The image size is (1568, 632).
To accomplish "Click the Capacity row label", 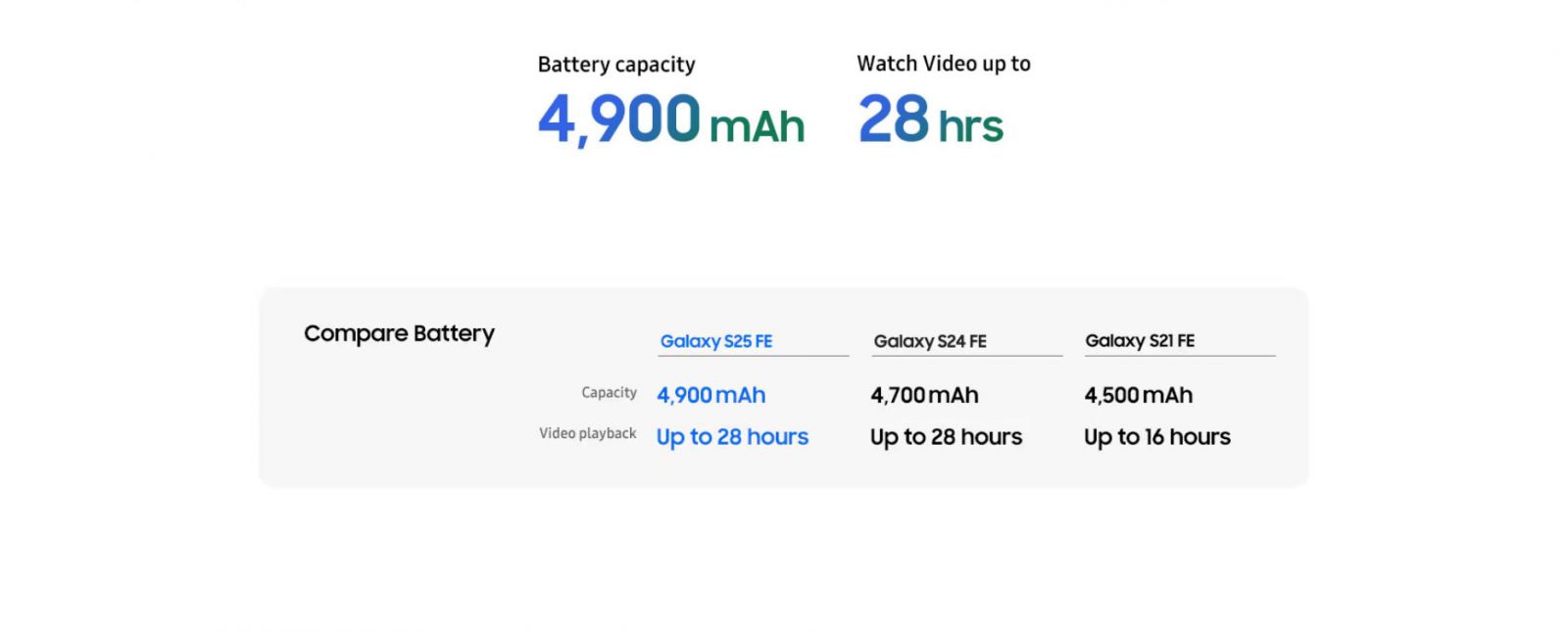I will (x=609, y=392).
